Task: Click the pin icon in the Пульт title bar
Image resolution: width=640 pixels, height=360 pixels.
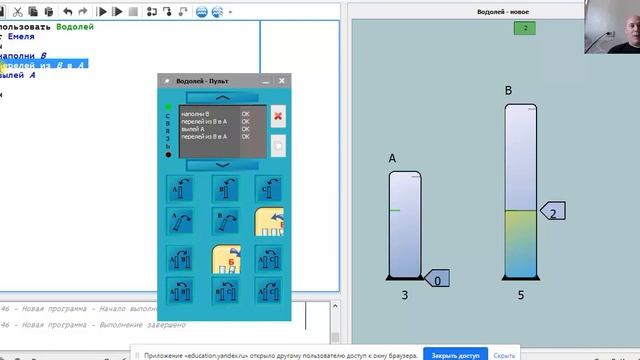Action: (x=167, y=81)
